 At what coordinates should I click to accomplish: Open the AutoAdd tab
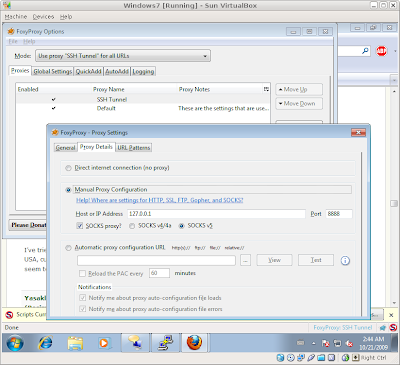coord(117,71)
